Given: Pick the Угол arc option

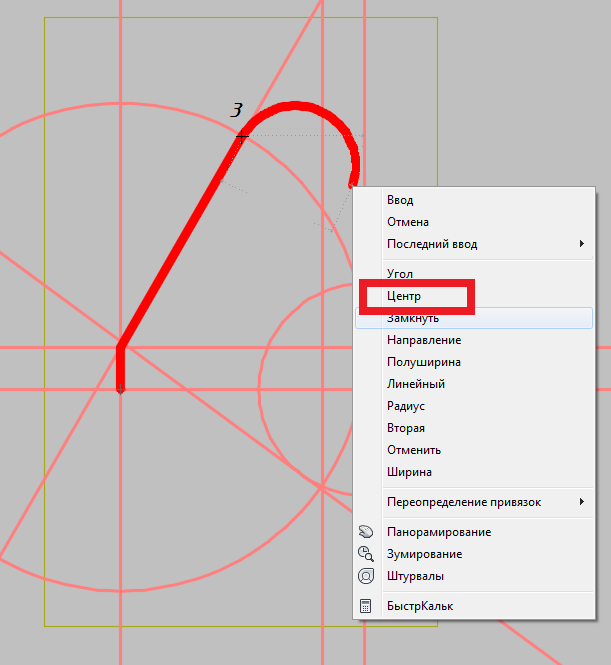Looking at the screenshot, I should (400, 273).
